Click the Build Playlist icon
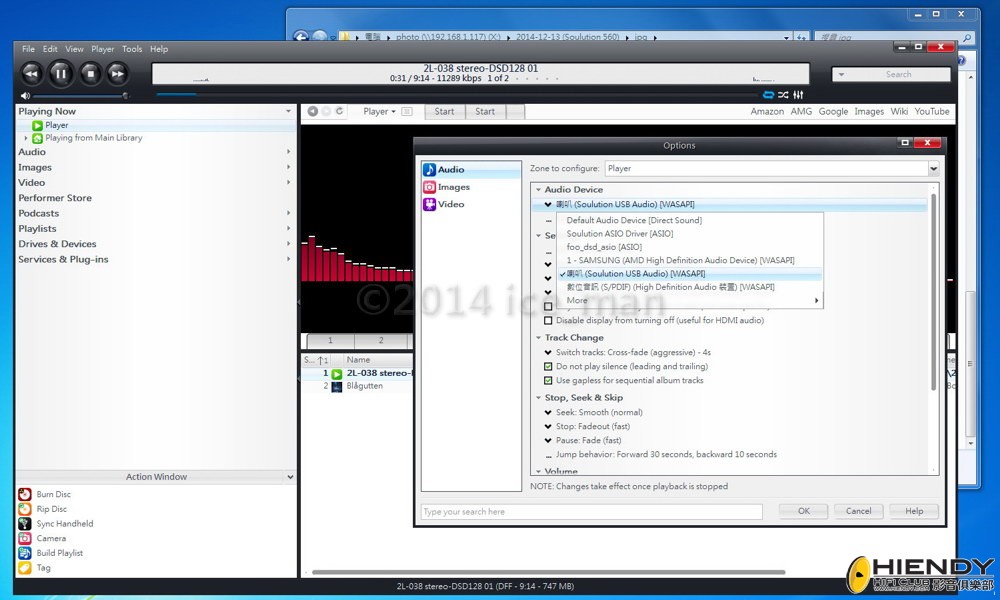Image resolution: width=1000 pixels, height=600 pixels. pyautogui.click(x=25, y=553)
